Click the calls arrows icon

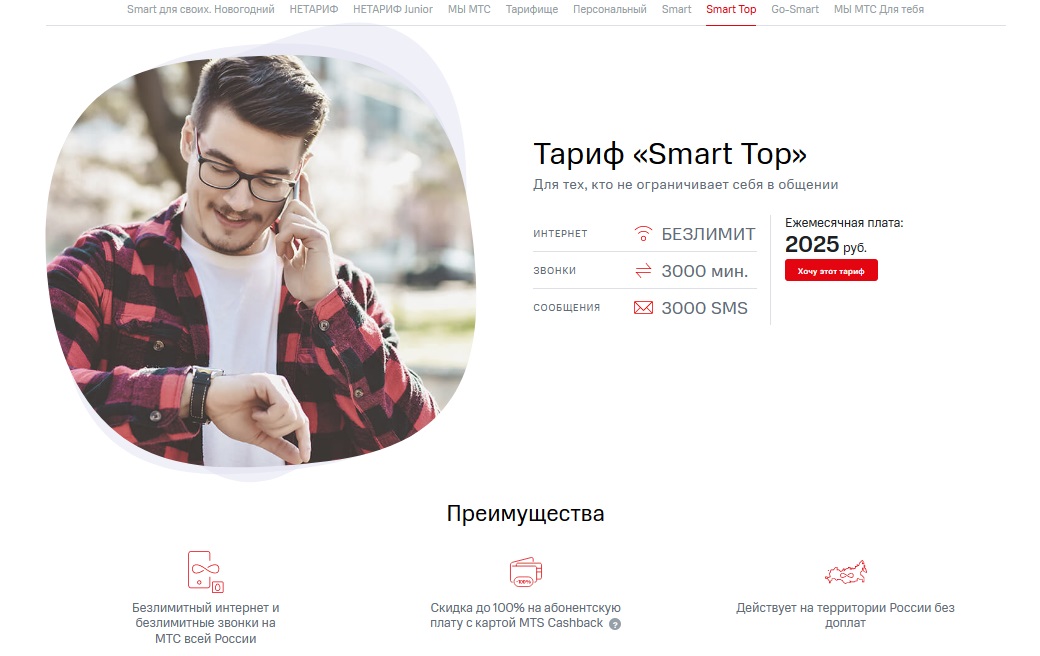[643, 271]
